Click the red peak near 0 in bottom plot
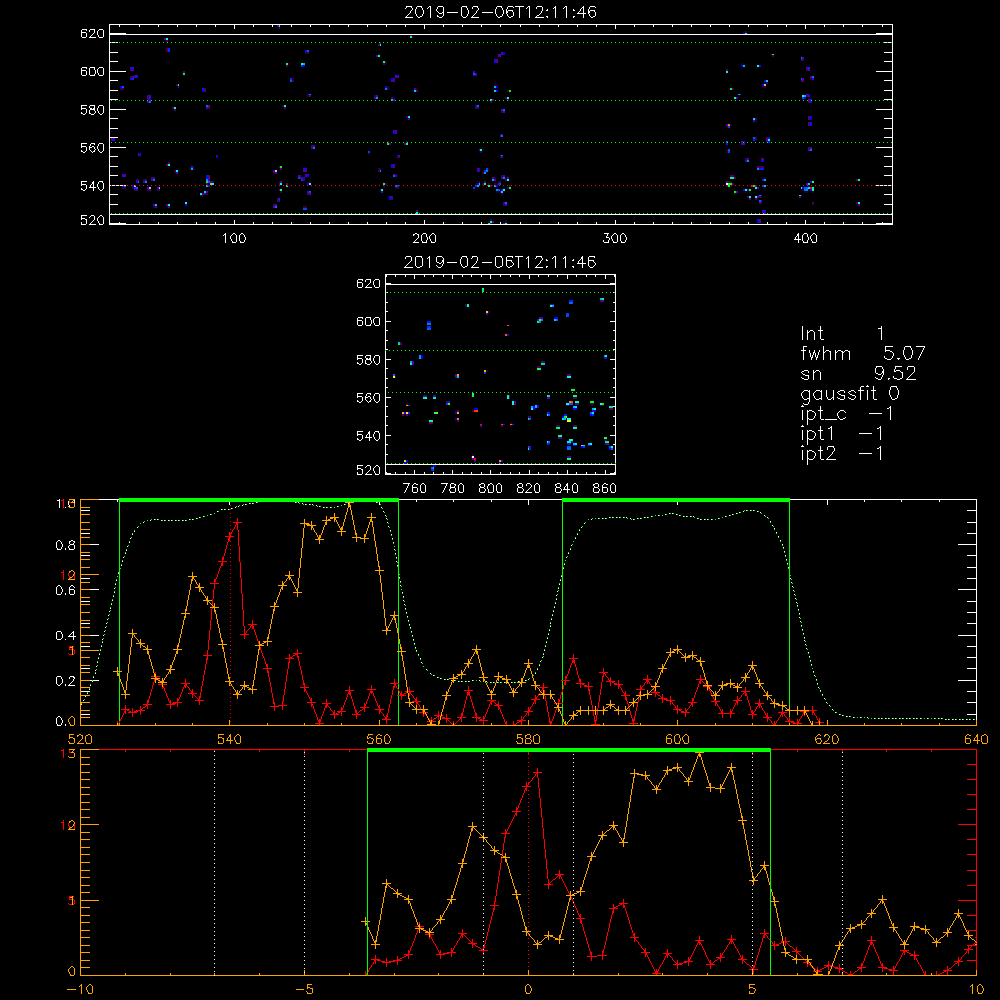 pos(538,772)
